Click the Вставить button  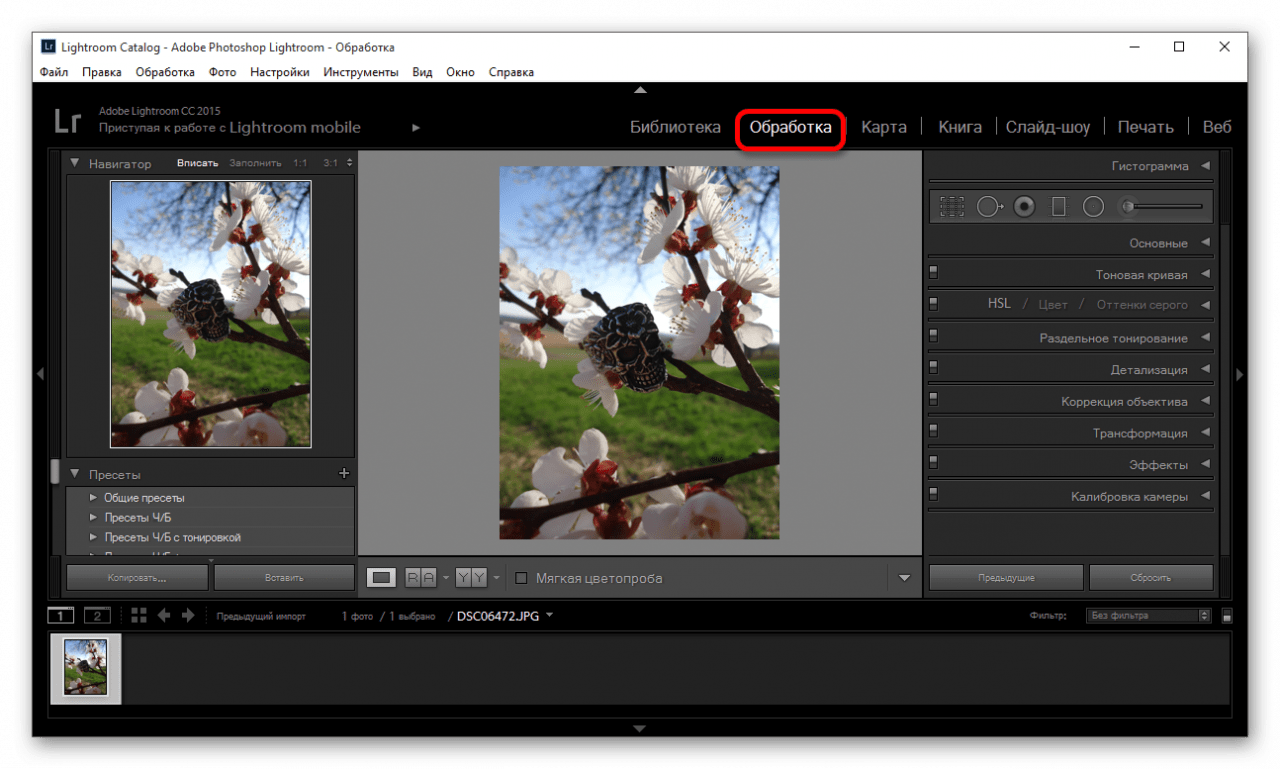click(x=284, y=577)
